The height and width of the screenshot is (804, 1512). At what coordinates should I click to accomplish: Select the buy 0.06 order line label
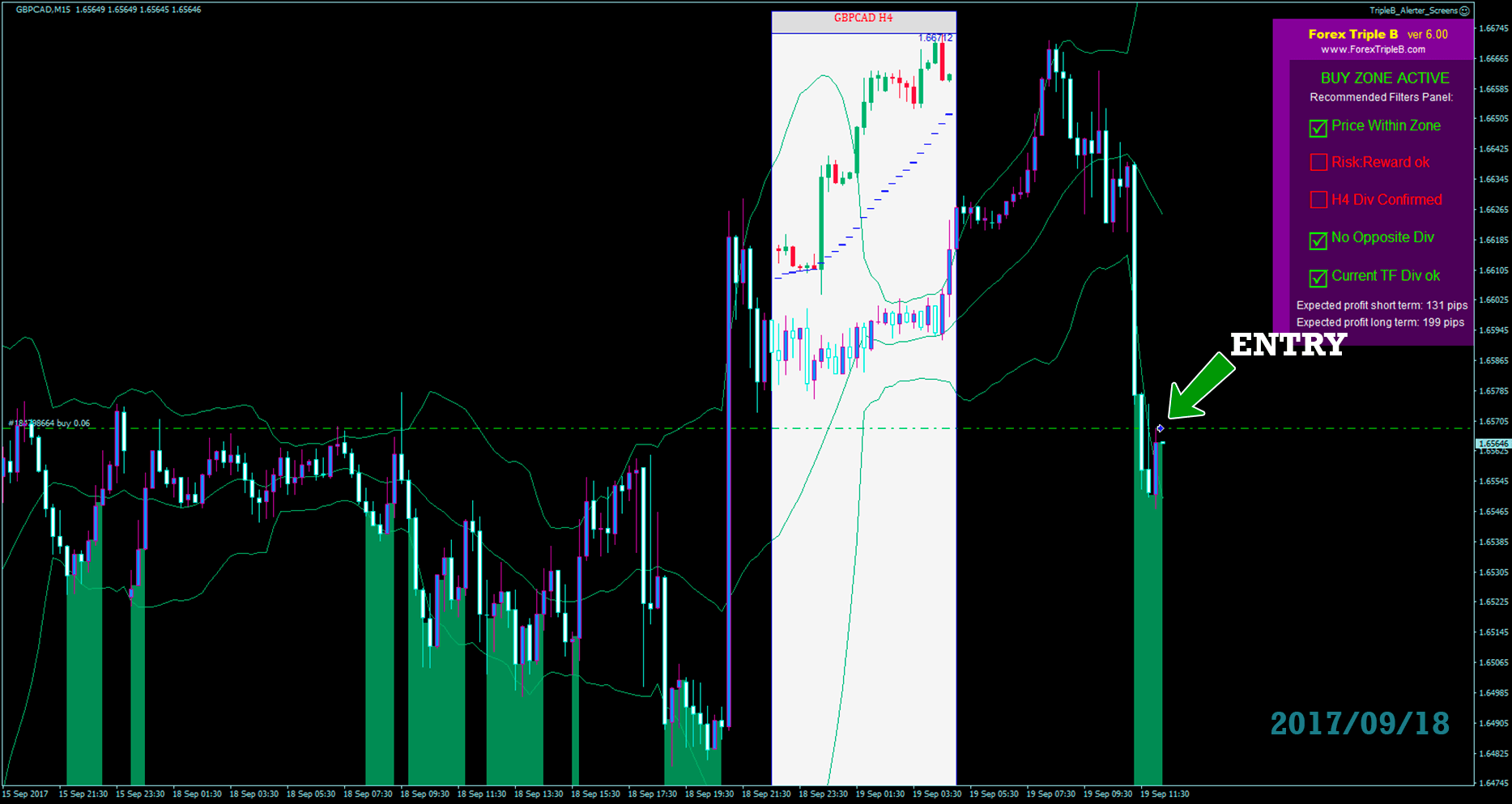49,423
